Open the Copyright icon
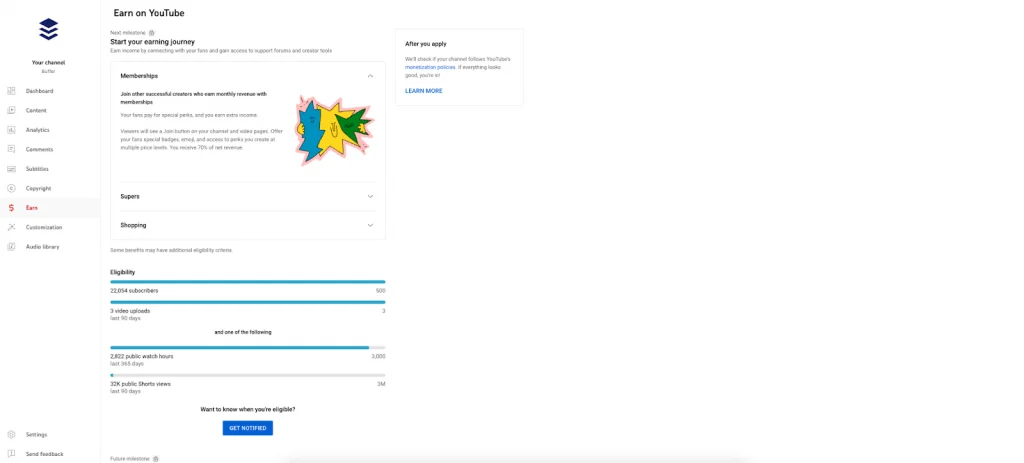Screen dimensions: 1024x463 (x=11, y=188)
